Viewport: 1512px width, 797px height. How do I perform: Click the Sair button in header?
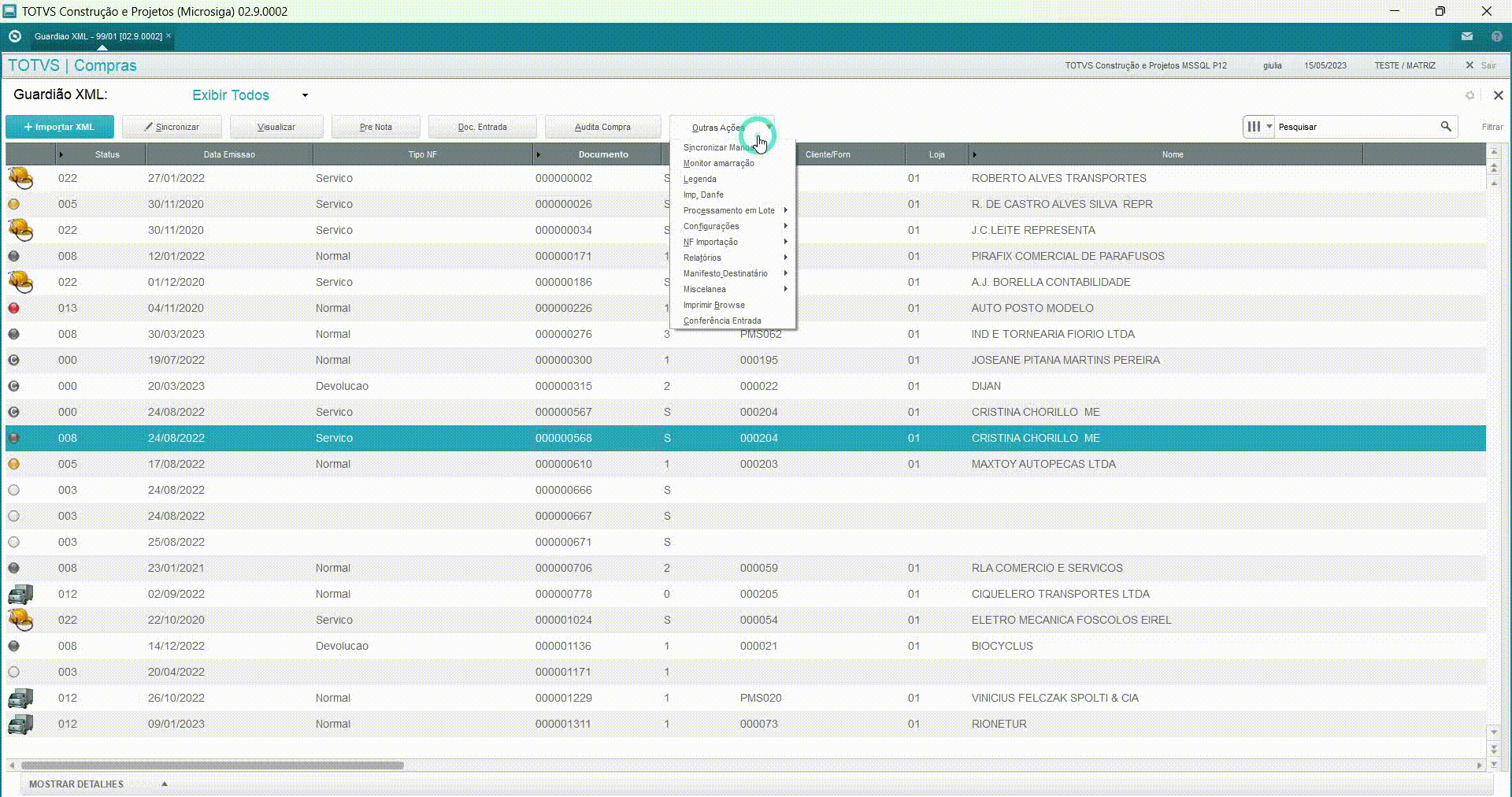tap(1481, 65)
